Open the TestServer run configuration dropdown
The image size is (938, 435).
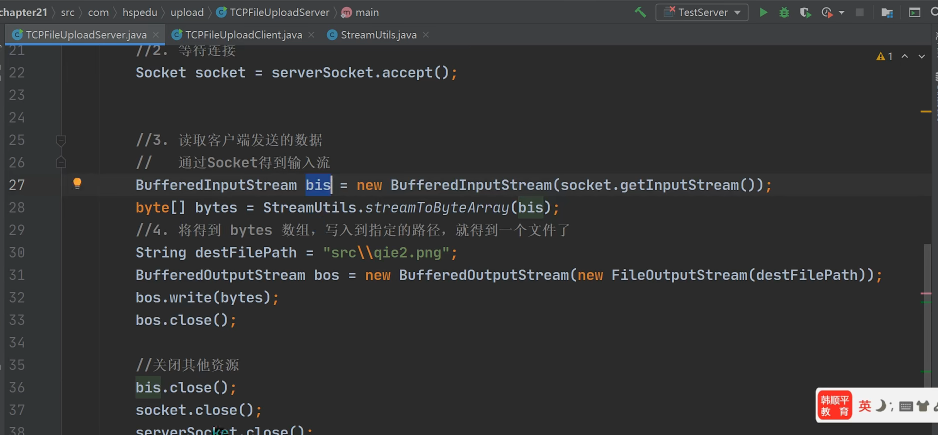point(702,12)
